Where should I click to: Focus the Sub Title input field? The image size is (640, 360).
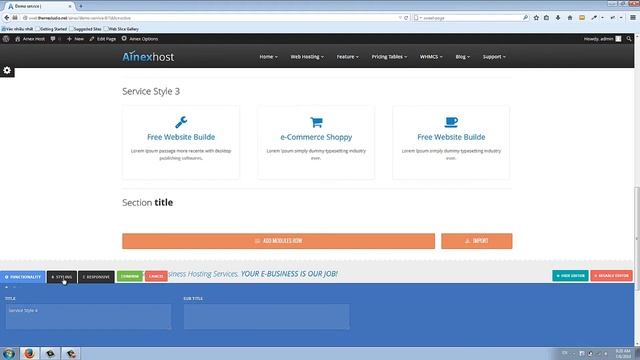266,316
